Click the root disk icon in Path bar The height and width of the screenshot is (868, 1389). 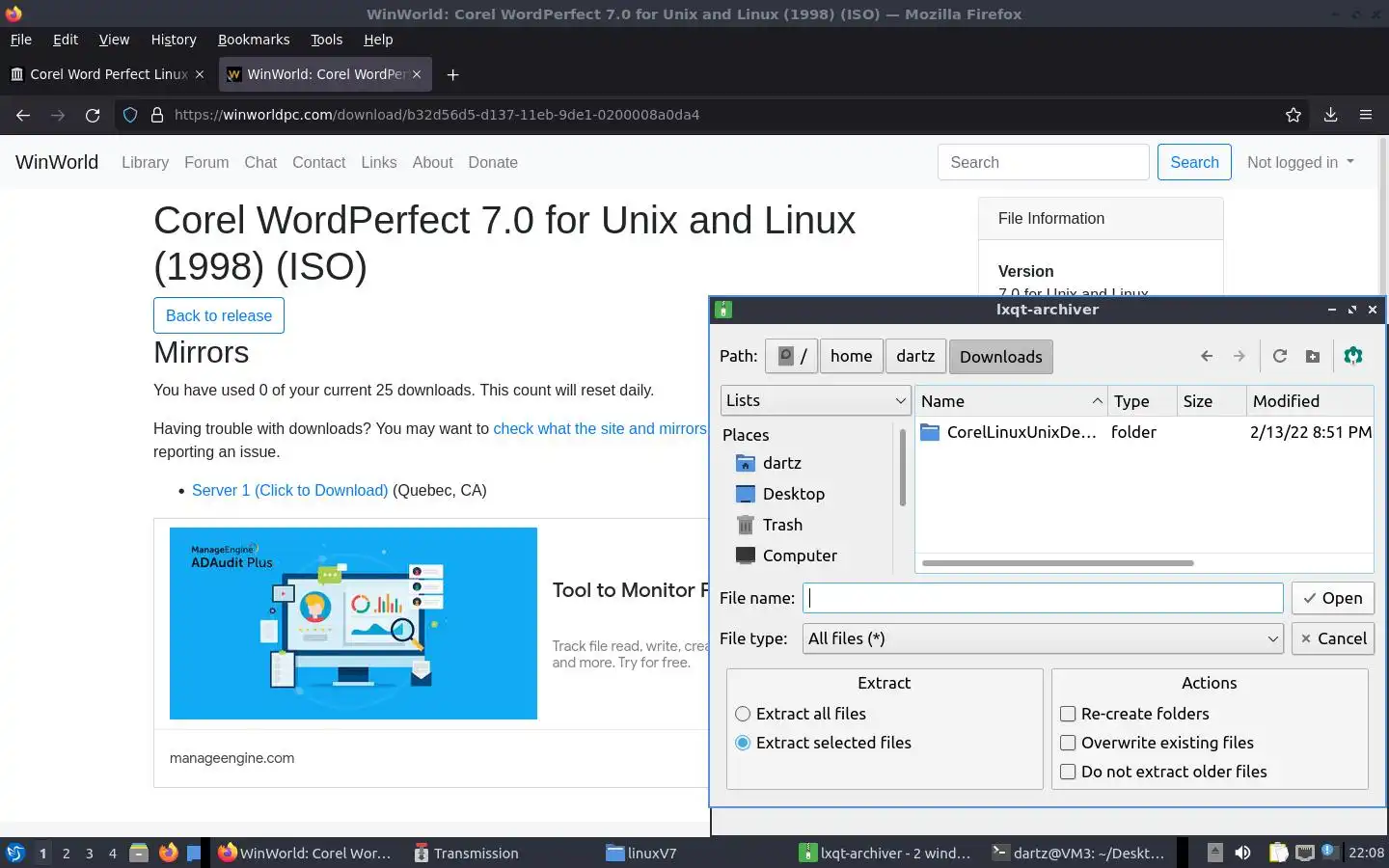pos(792,356)
